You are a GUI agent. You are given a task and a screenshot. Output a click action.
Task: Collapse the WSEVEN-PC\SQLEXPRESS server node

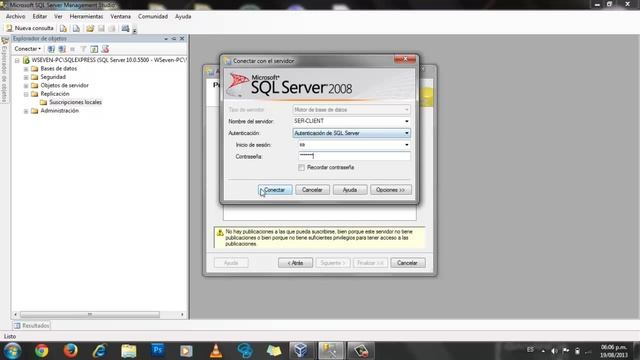click(17, 60)
